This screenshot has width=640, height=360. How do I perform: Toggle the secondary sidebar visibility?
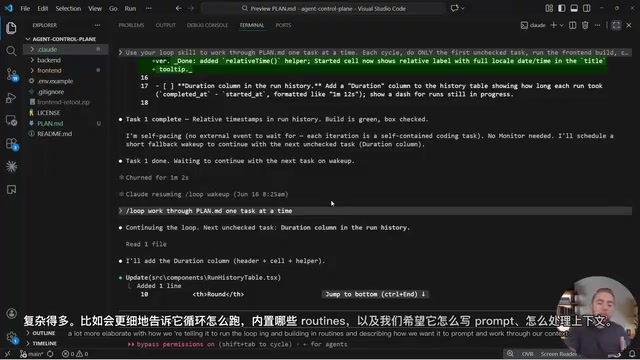pos(587,8)
